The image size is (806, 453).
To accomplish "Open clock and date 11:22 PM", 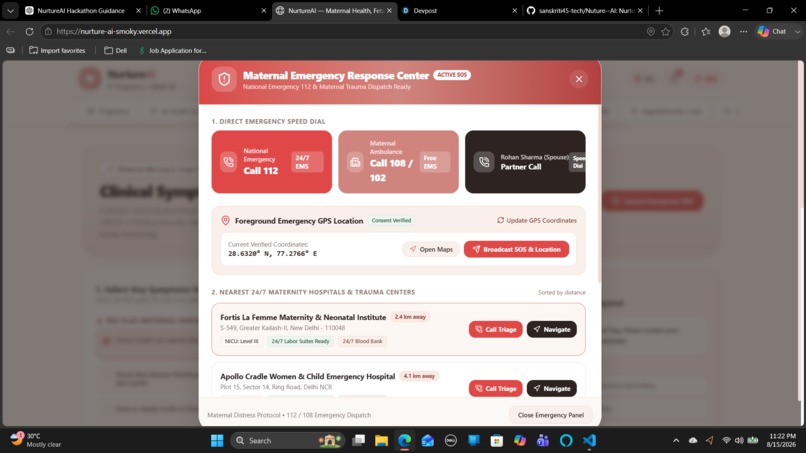I will coord(781,440).
